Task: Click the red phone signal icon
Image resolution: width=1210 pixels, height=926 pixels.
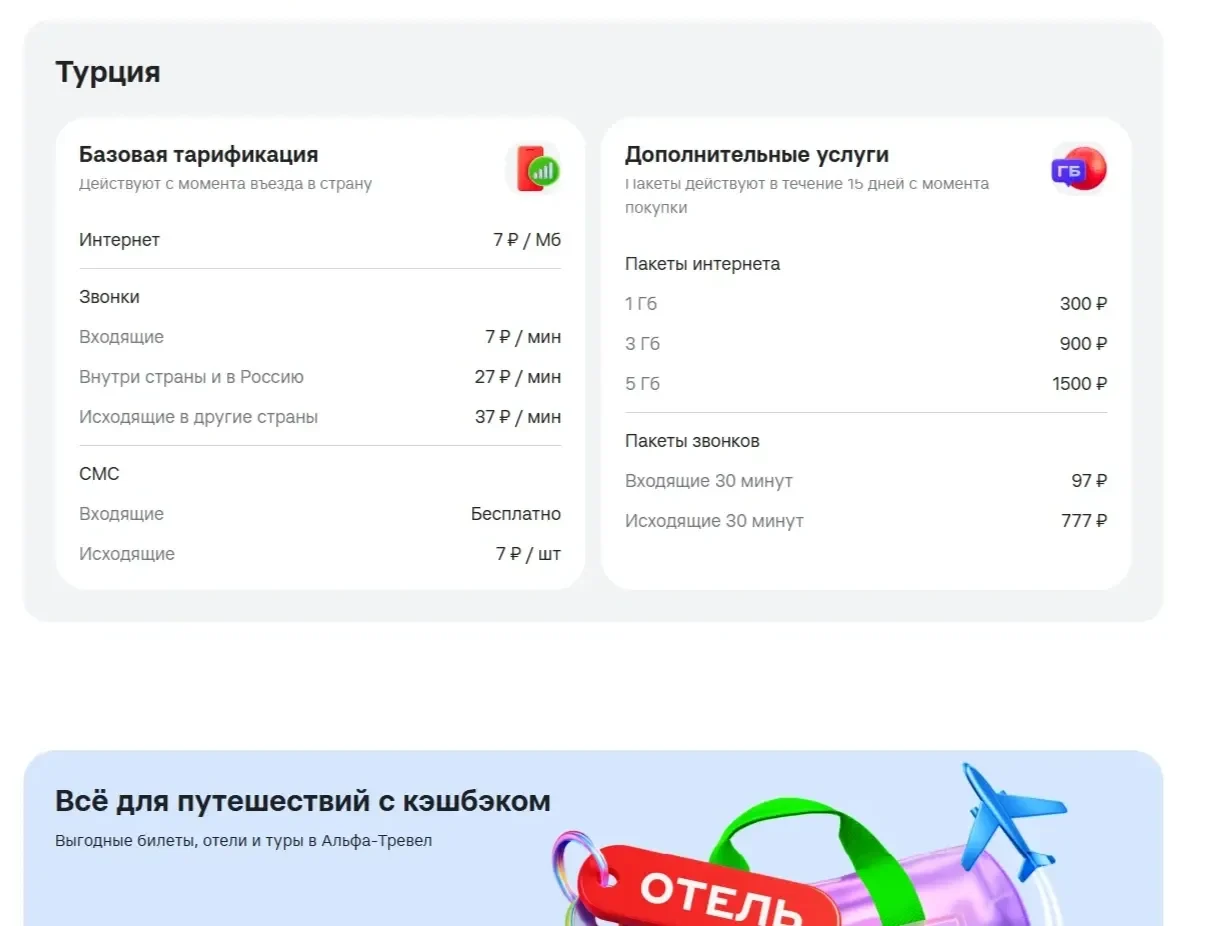Action: 534,168
